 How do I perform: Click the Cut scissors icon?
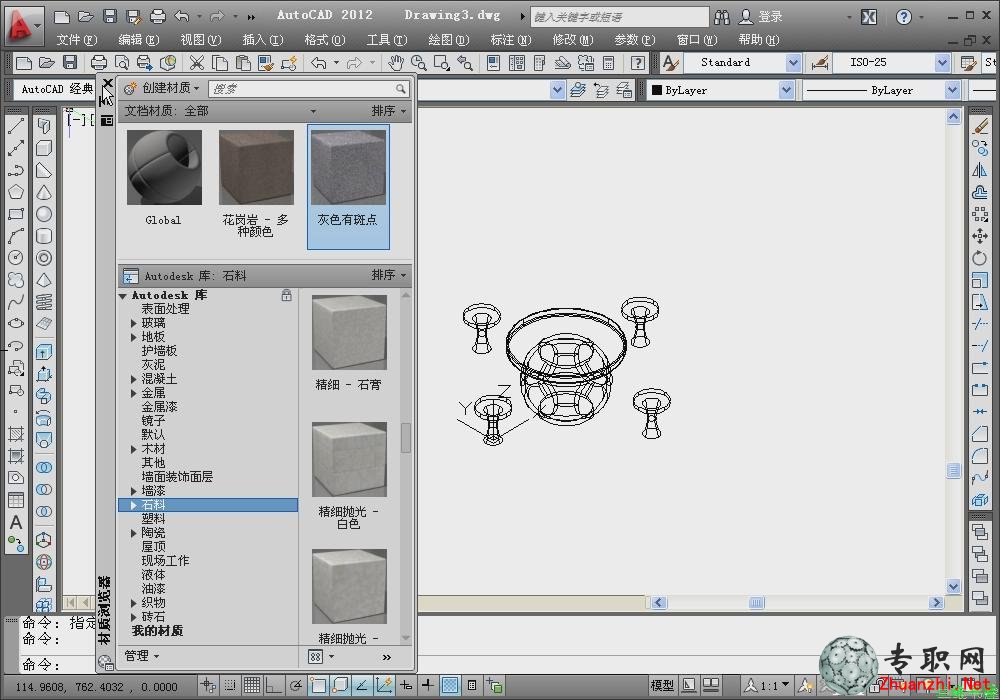197,62
